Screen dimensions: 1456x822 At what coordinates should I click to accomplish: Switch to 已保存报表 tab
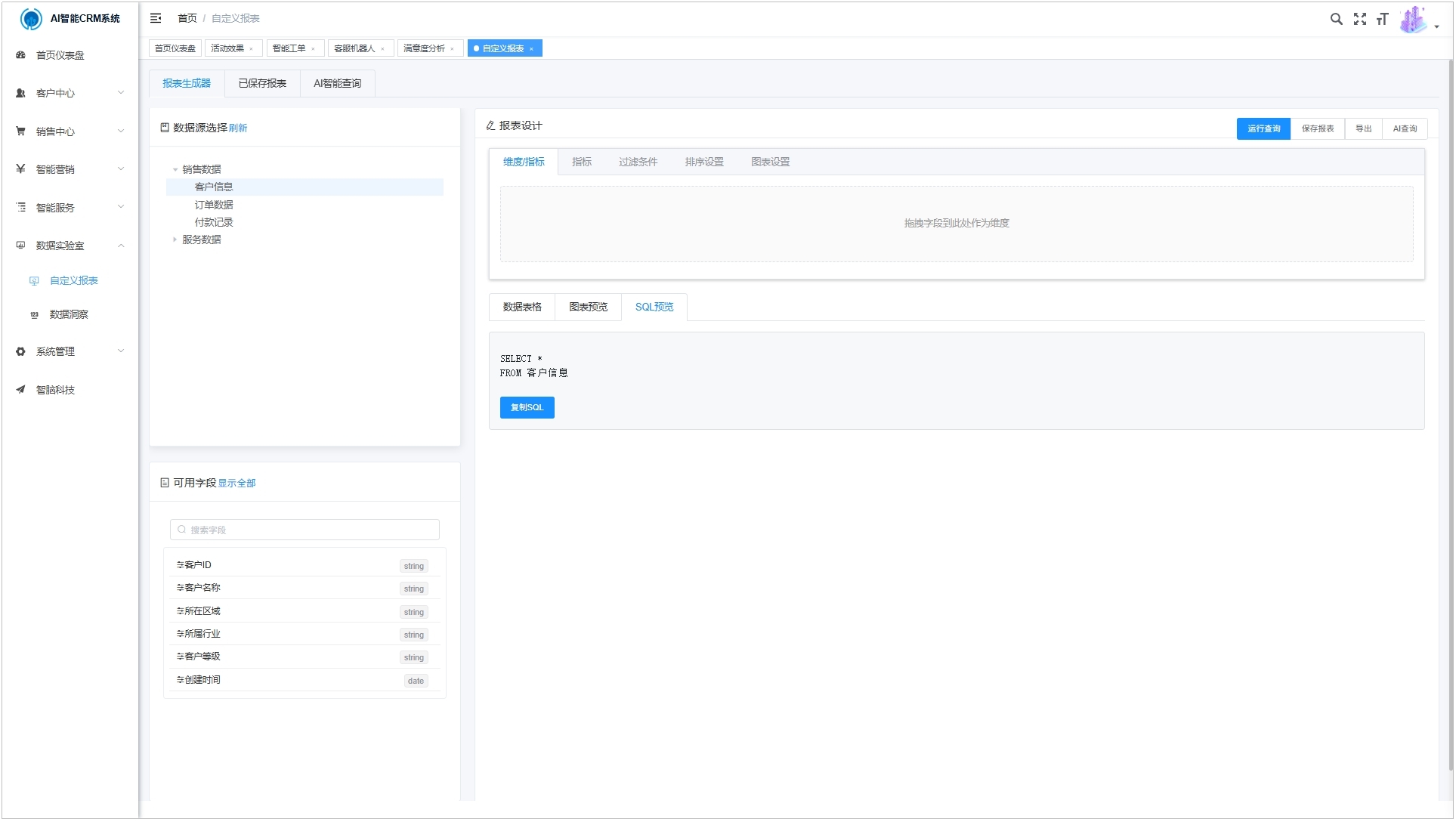(x=262, y=83)
